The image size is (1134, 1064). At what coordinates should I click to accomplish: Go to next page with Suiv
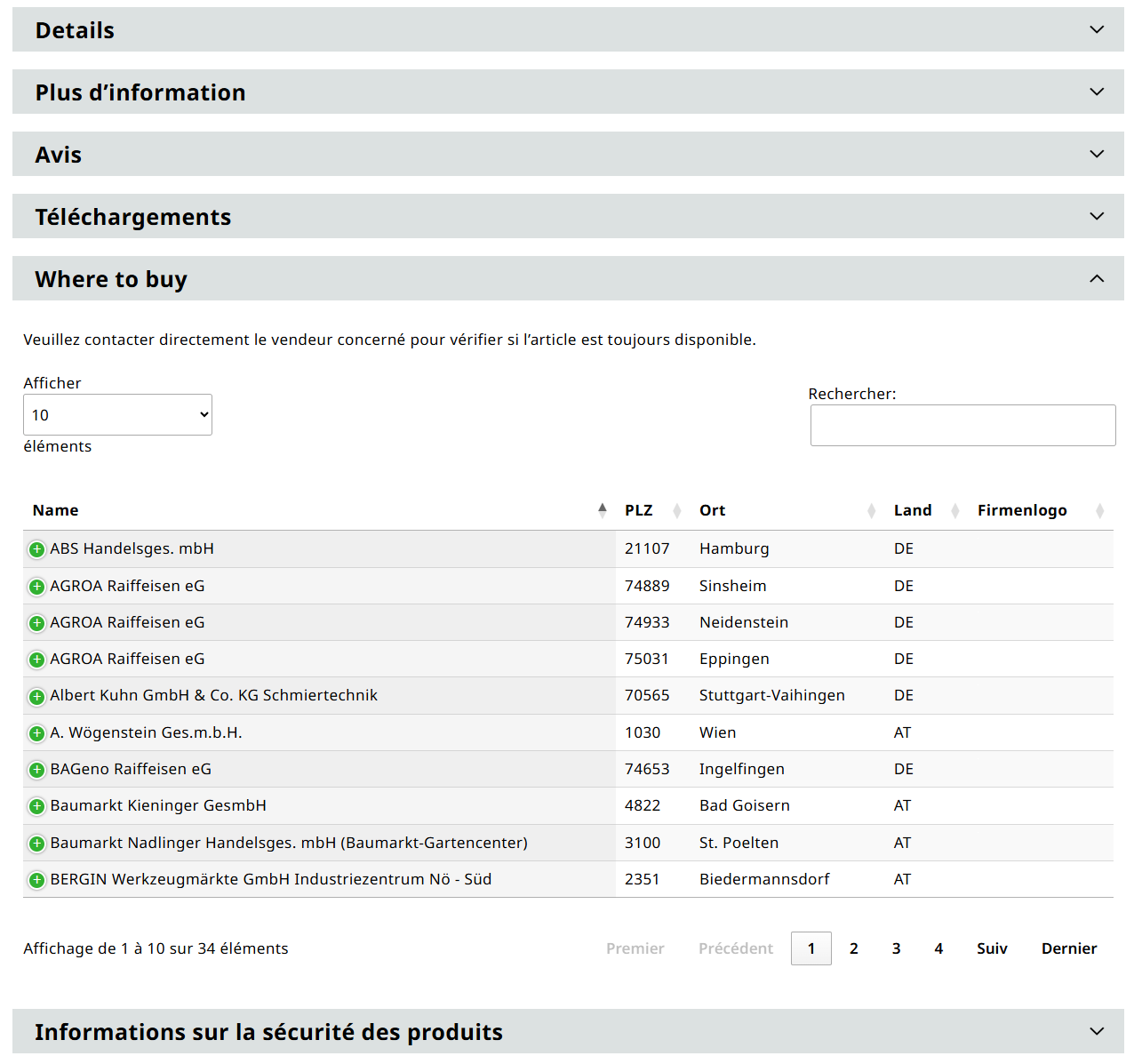point(992,948)
